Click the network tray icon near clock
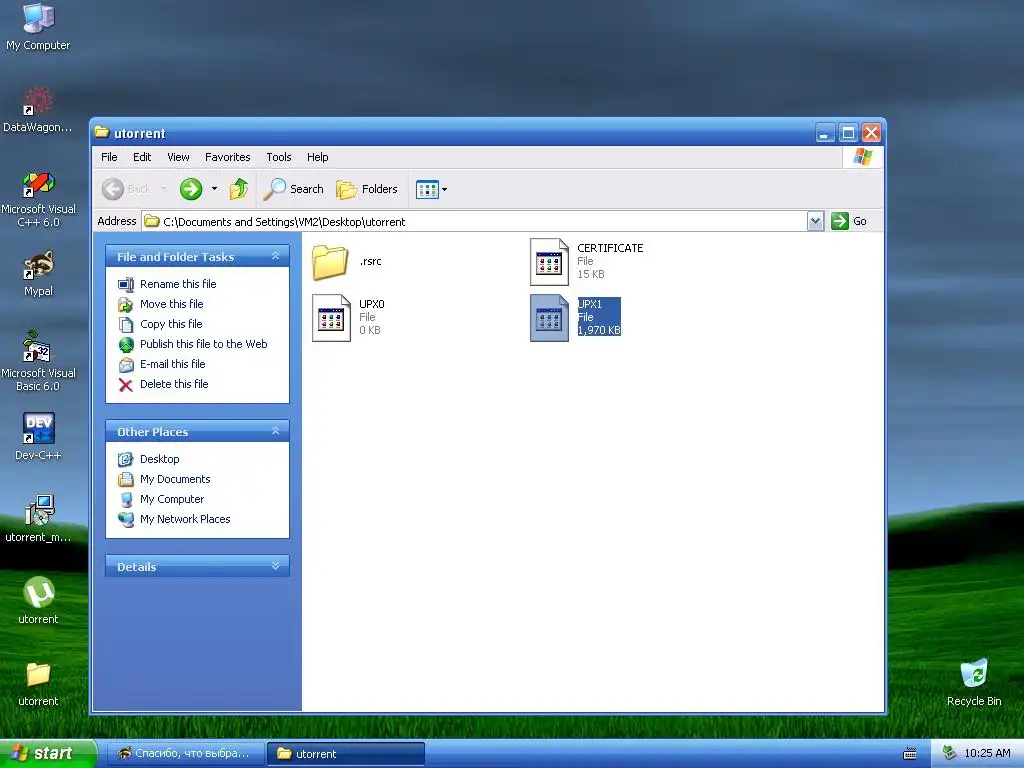 (x=949, y=753)
